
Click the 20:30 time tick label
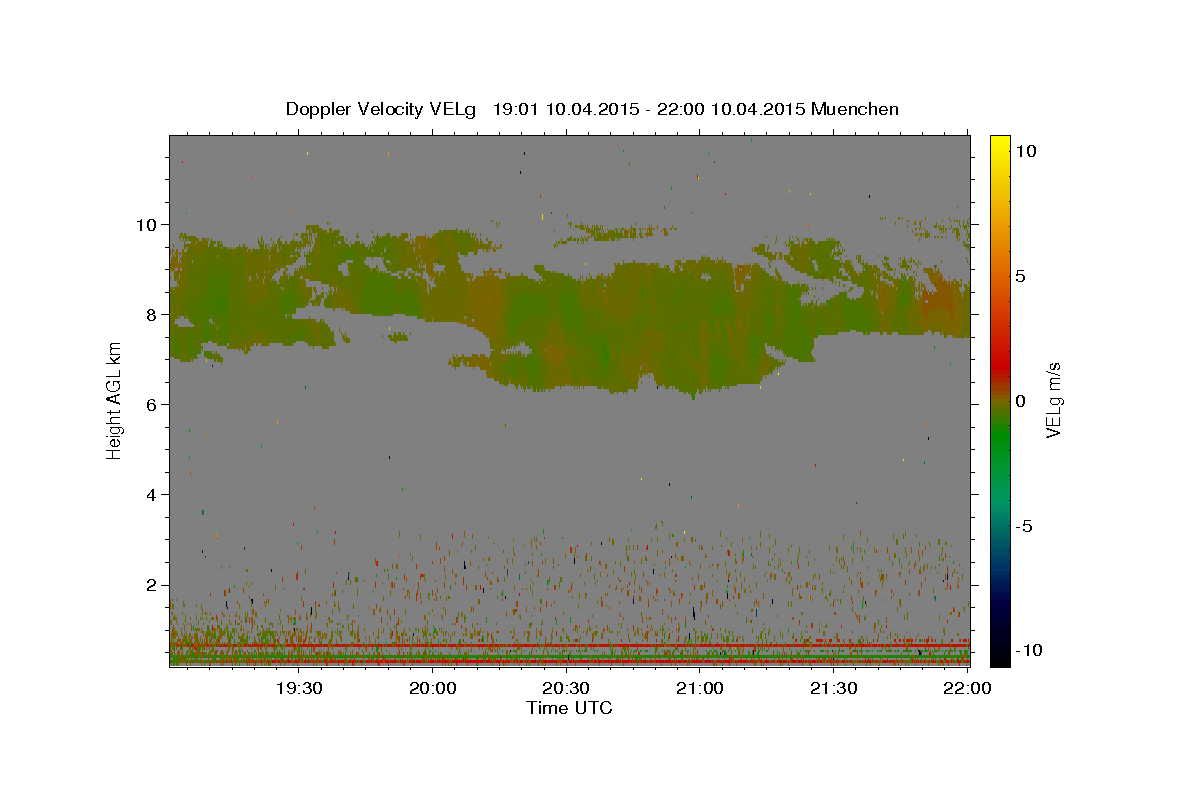(x=566, y=689)
